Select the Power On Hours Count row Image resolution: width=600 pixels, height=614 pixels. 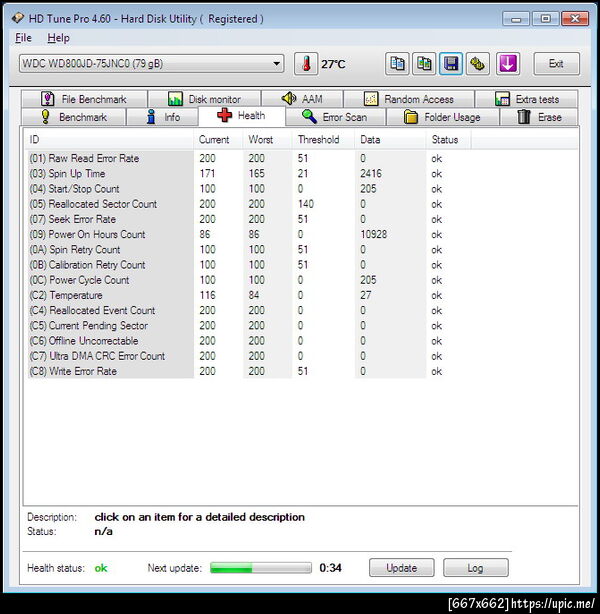tap(249, 235)
